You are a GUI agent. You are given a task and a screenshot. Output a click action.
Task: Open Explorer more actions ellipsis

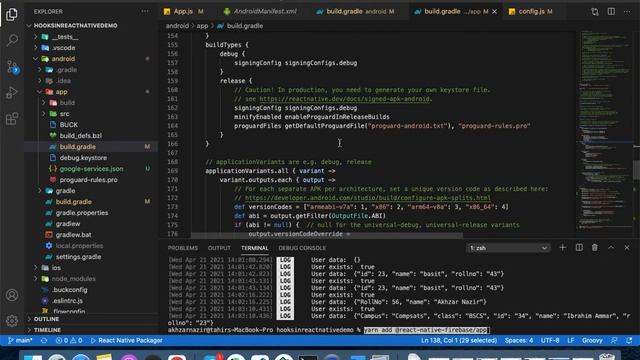(x=145, y=11)
